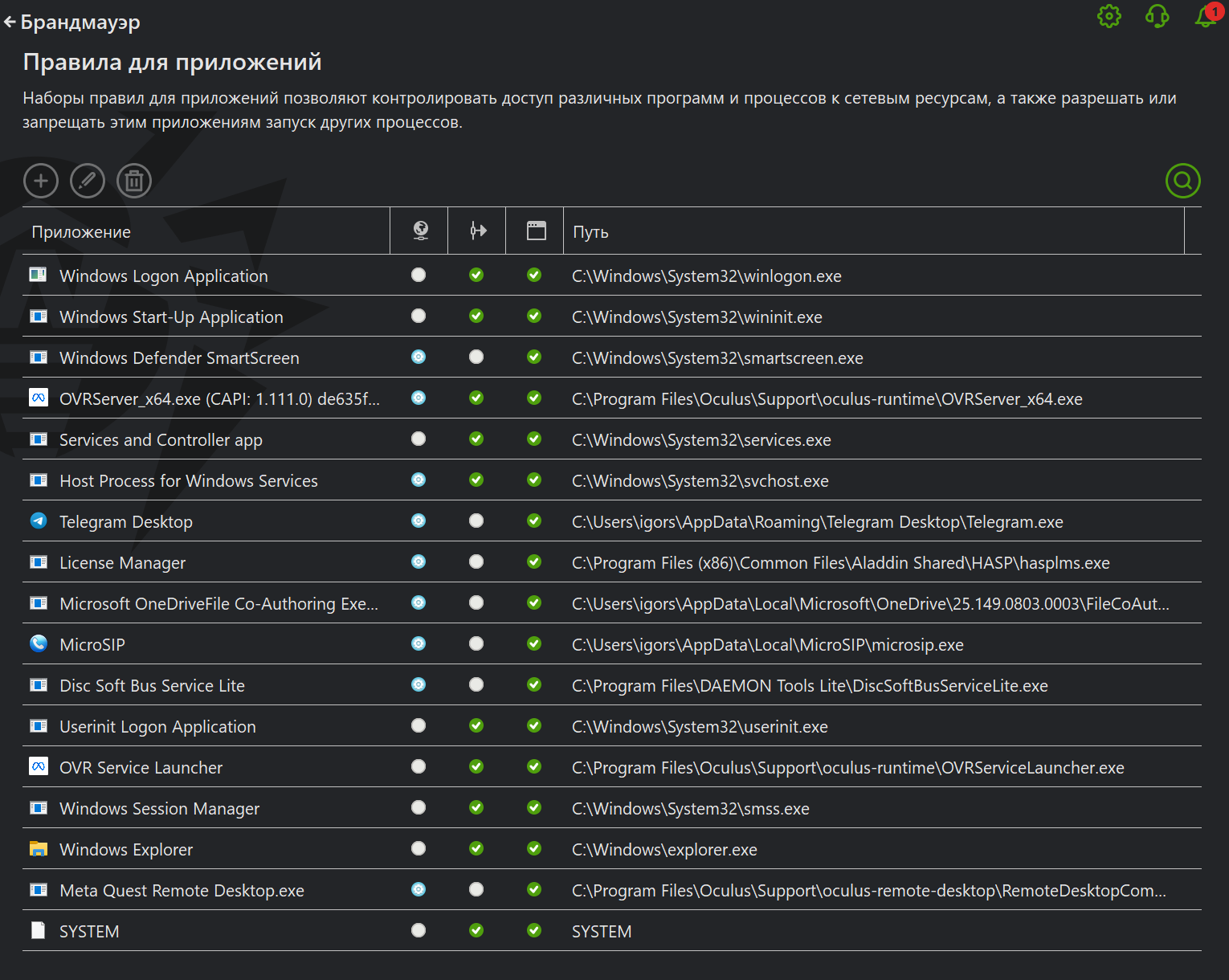The height and width of the screenshot is (980, 1229).
Task: Open support headset icon
Action: pyautogui.click(x=1158, y=16)
